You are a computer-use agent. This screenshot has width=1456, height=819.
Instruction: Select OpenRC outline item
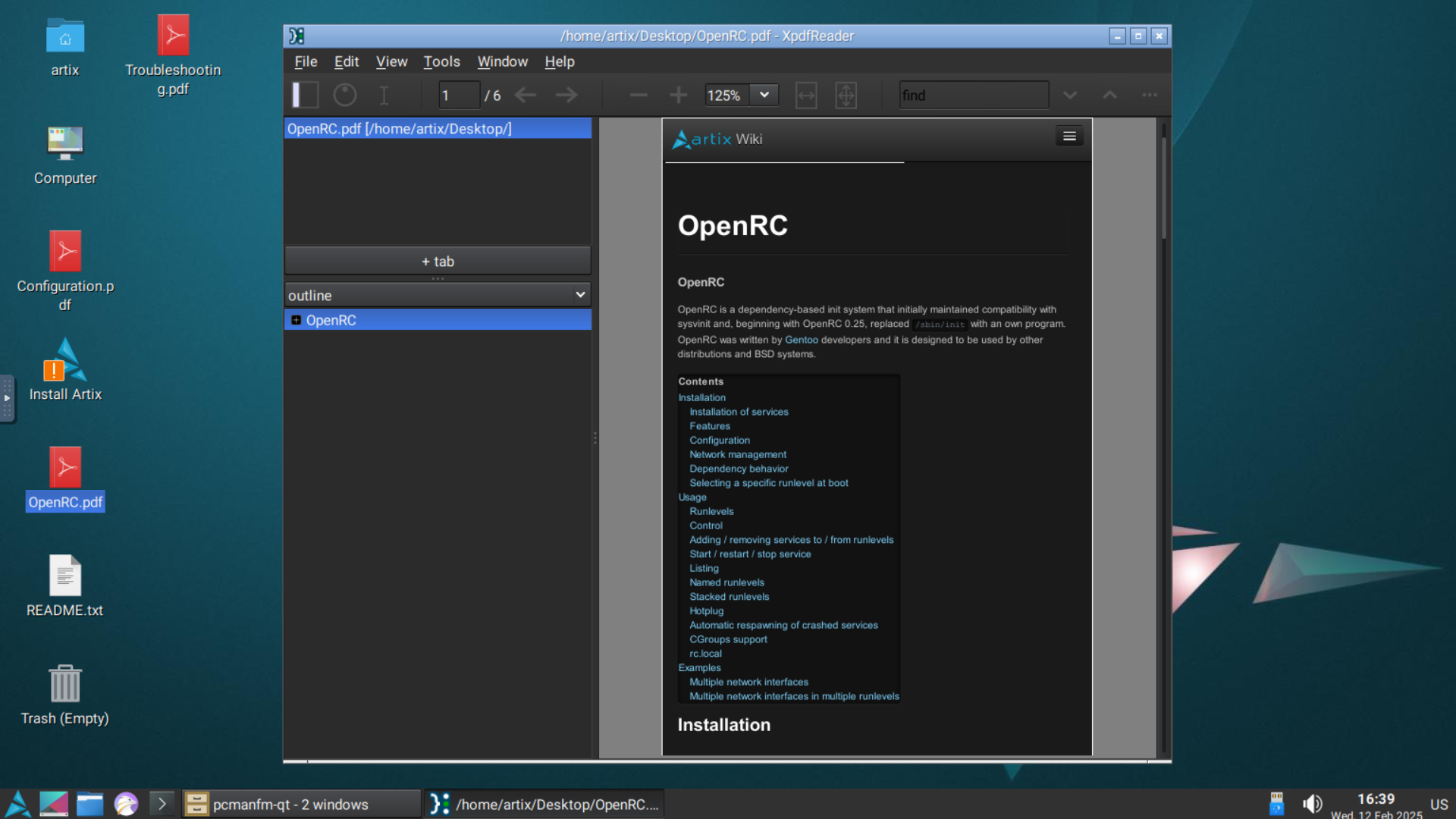pos(331,320)
